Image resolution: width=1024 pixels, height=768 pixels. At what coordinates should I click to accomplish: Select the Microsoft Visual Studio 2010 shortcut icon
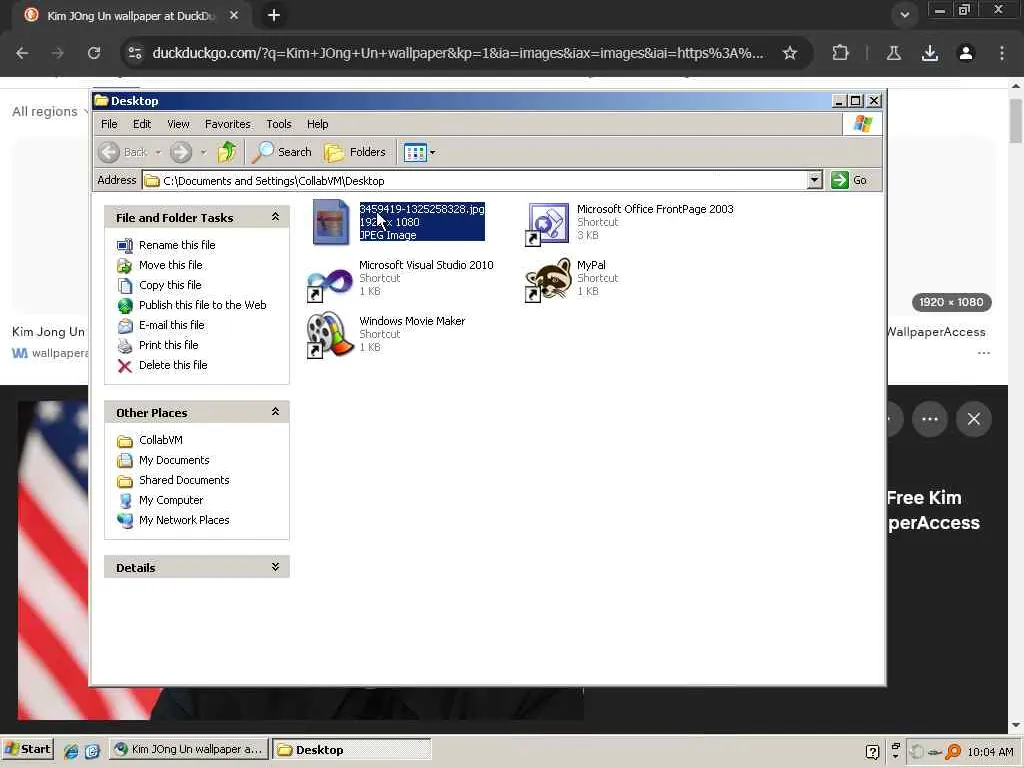click(x=329, y=284)
